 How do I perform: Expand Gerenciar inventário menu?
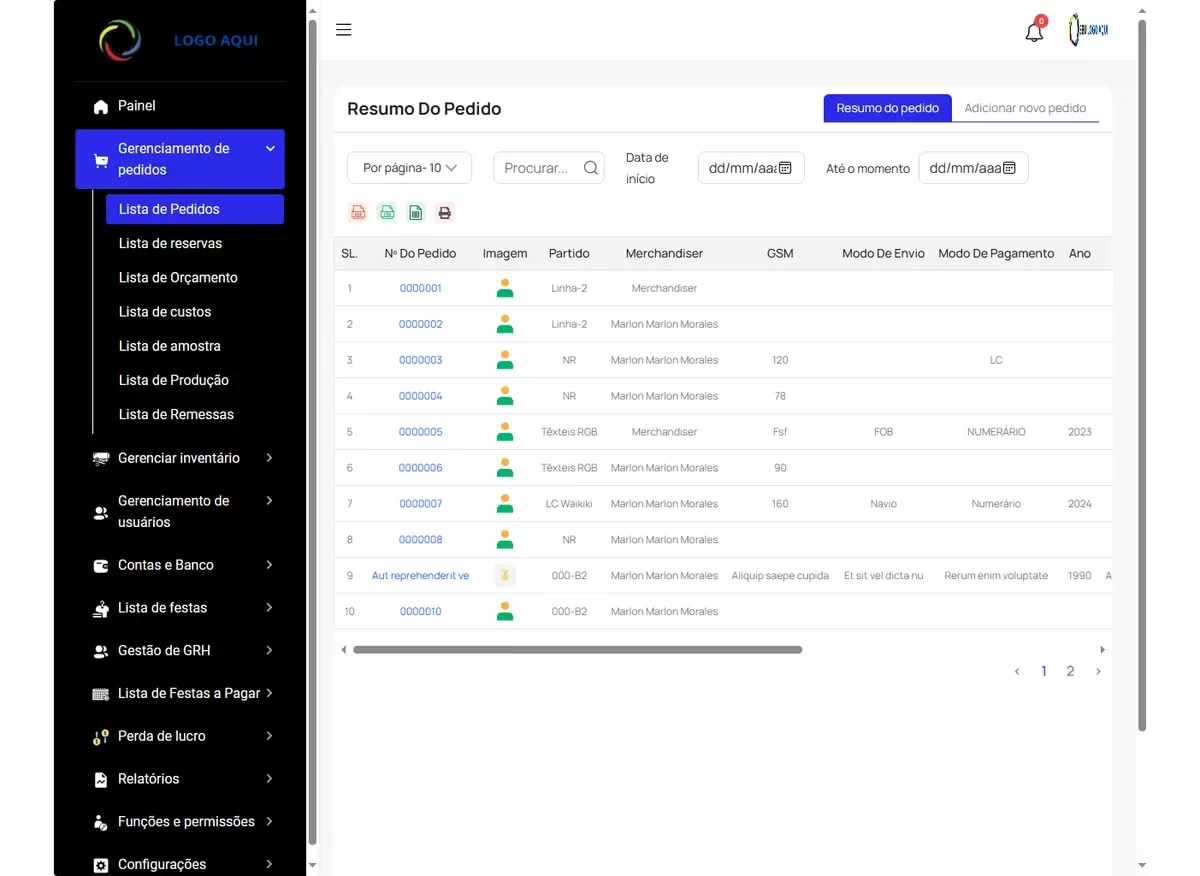(180, 458)
